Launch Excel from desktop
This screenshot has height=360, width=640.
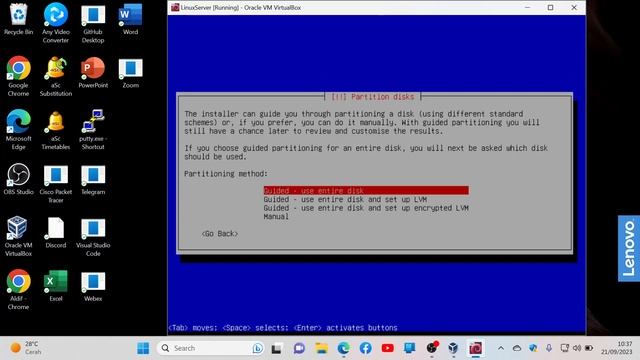(x=56, y=286)
